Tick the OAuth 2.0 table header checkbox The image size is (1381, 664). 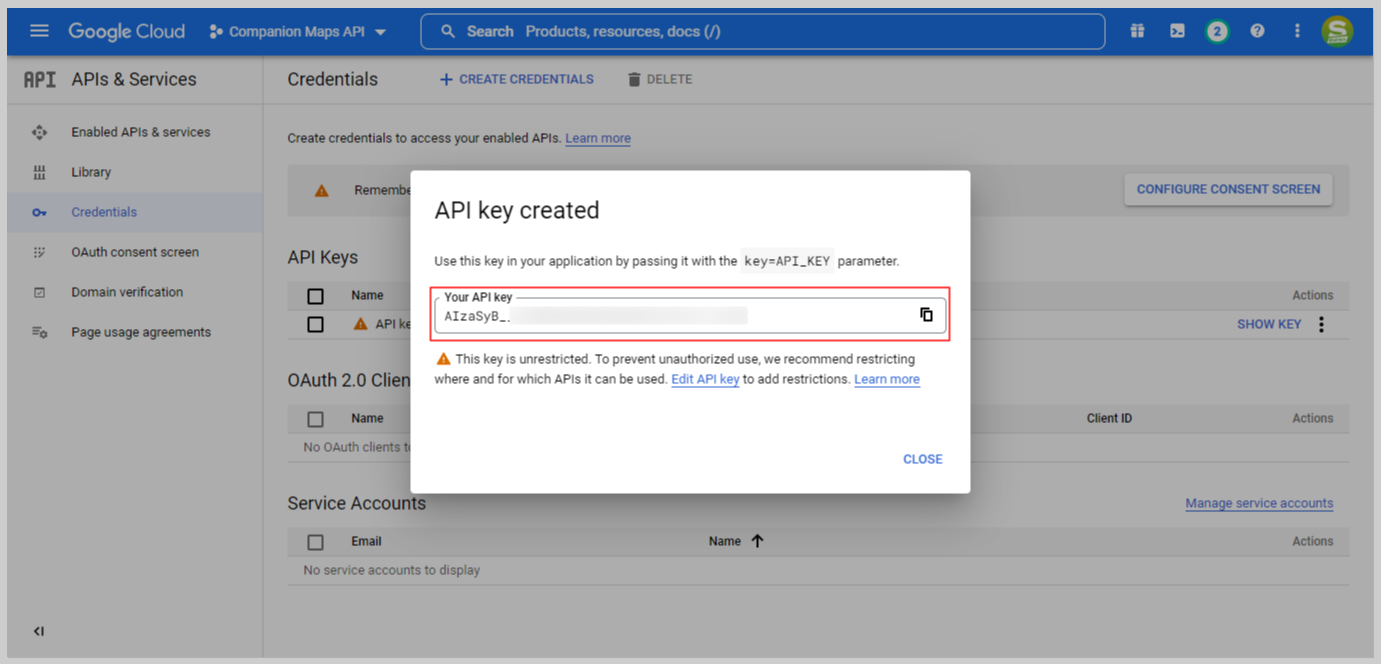point(316,419)
